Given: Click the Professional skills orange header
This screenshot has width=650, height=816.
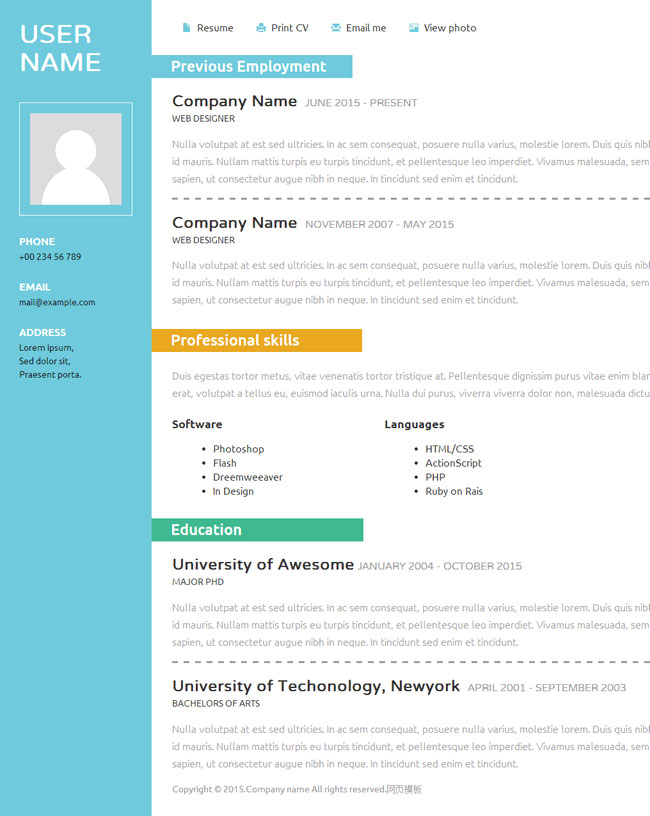Looking at the screenshot, I should (235, 341).
